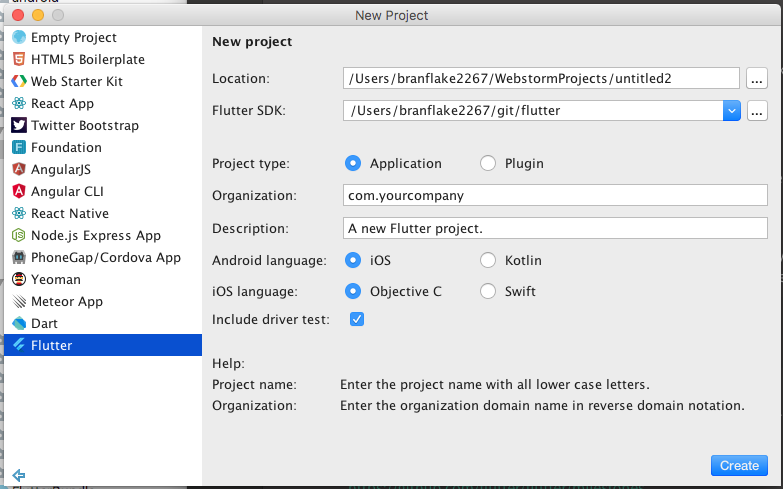Click the Organization text field
This screenshot has height=489, width=783.
pos(554,196)
